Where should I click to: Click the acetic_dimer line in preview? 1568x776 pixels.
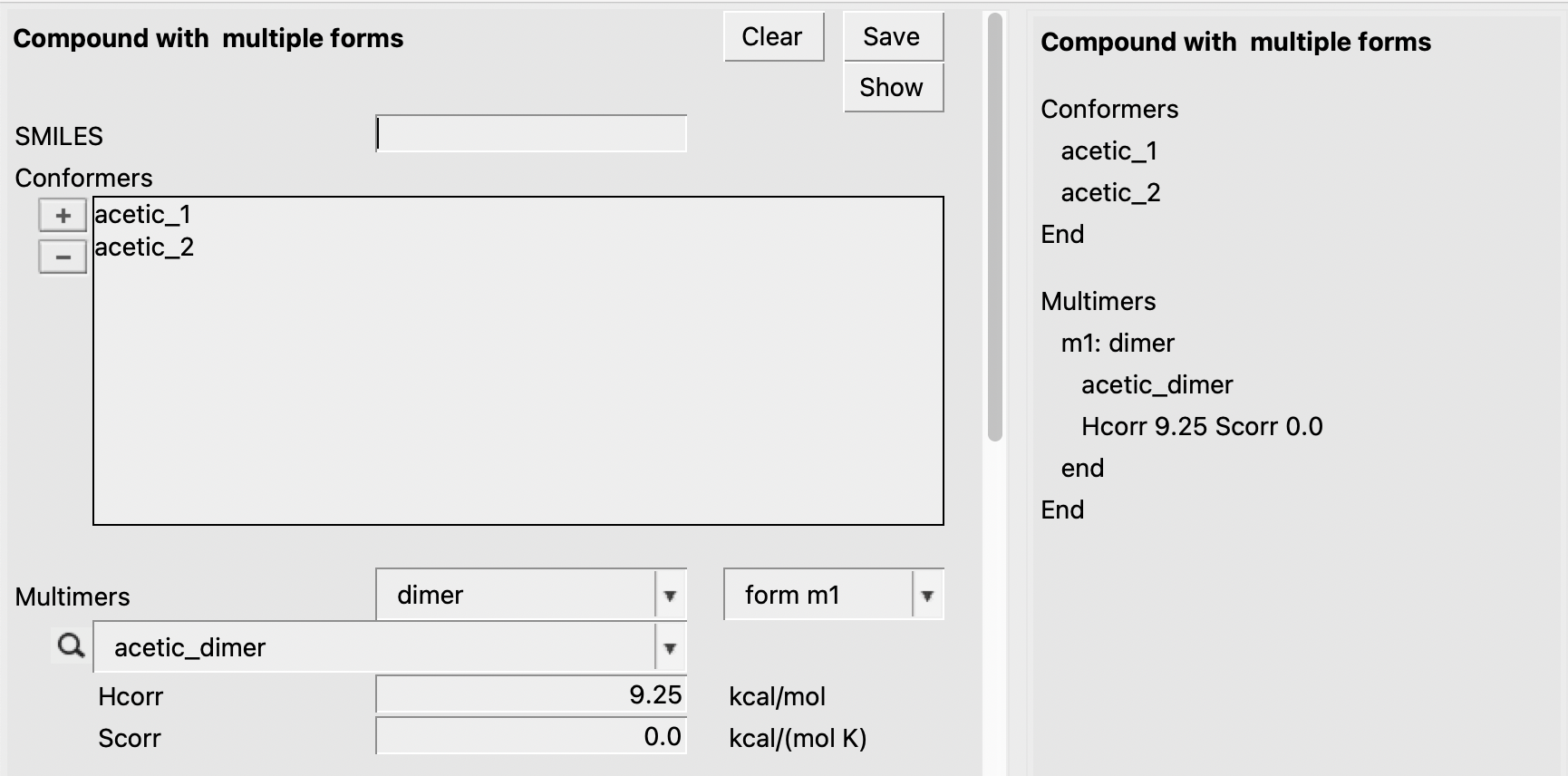click(1157, 385)
